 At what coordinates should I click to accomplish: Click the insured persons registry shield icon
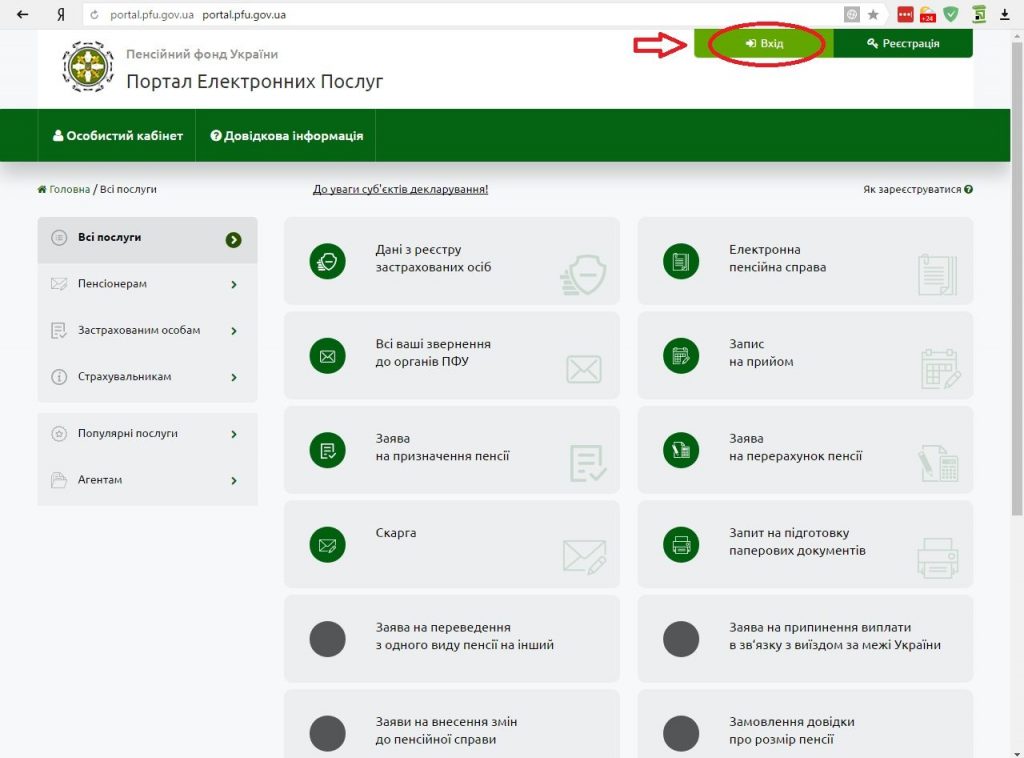tap(327, 261)
